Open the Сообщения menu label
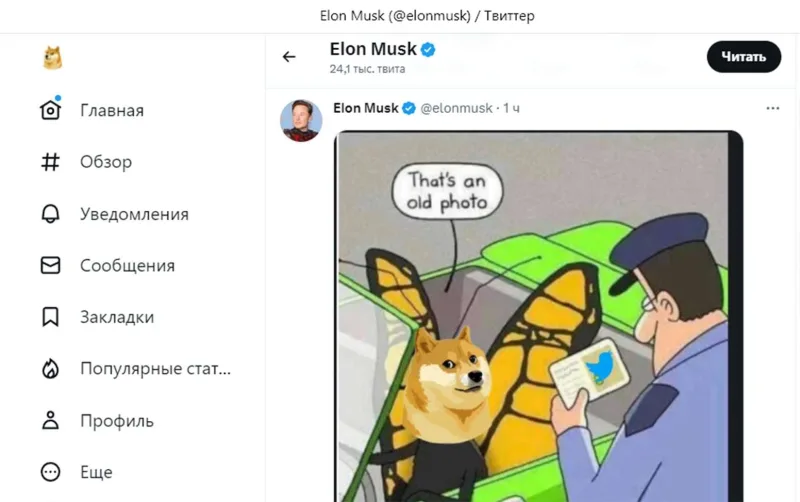Screen dimensions: 800x502 [127, 266]
